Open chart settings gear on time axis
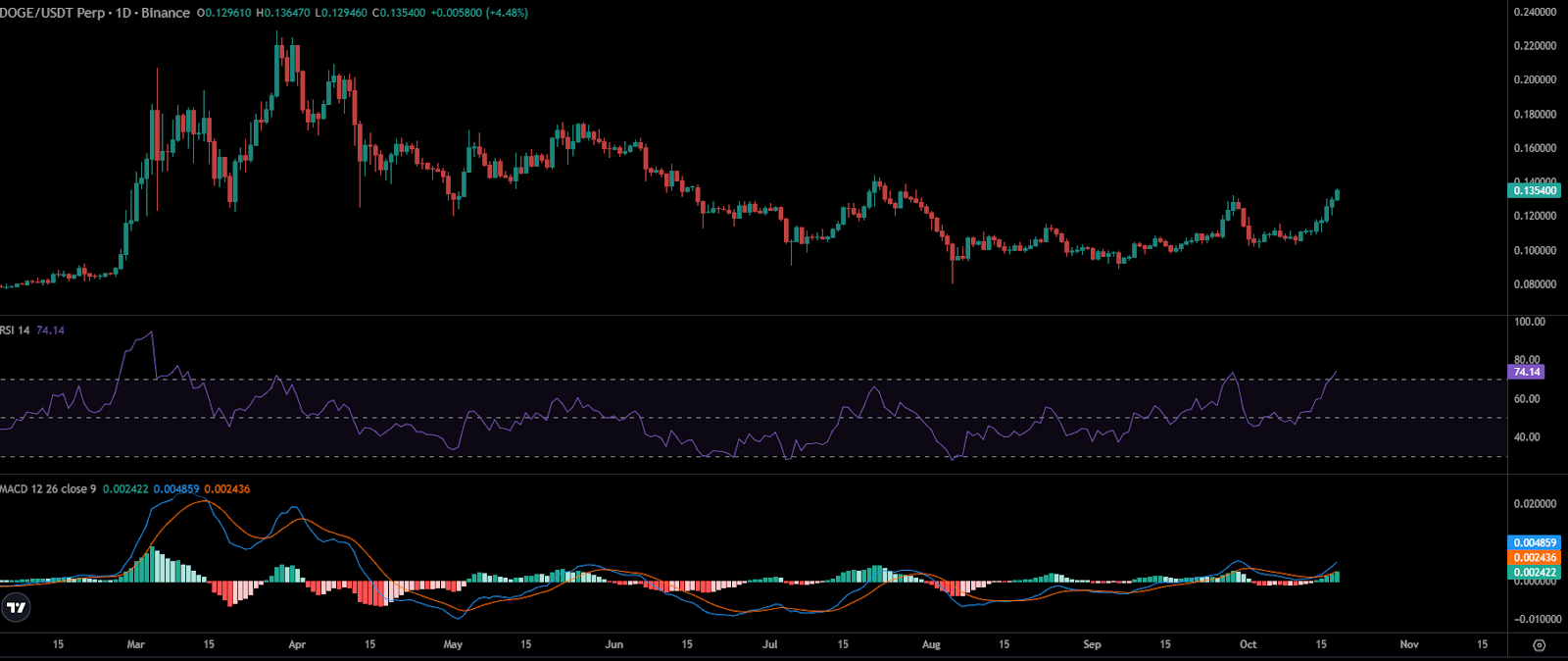 click(x=1539, y=645)
